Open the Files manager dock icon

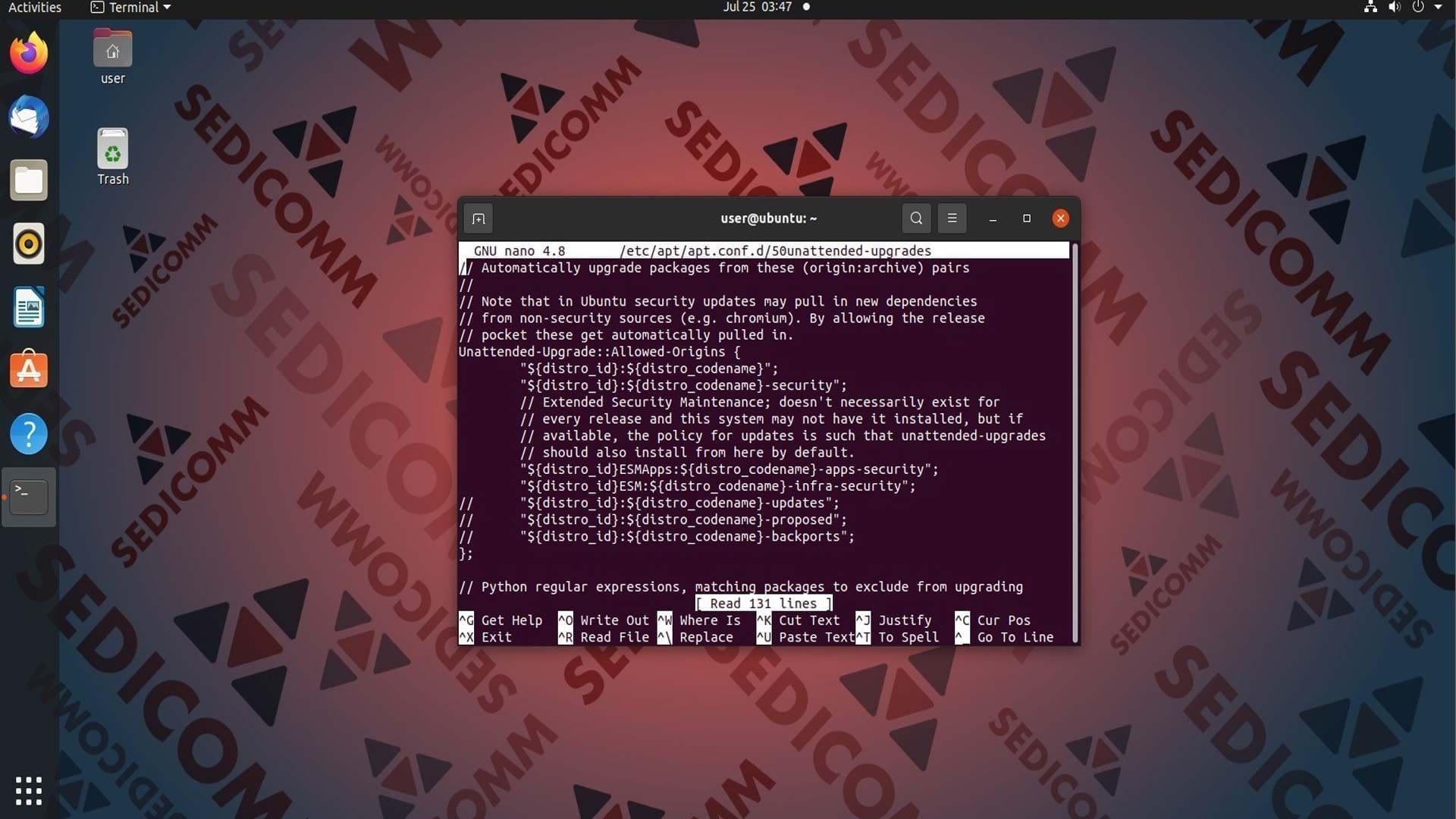tap(29, 180)
